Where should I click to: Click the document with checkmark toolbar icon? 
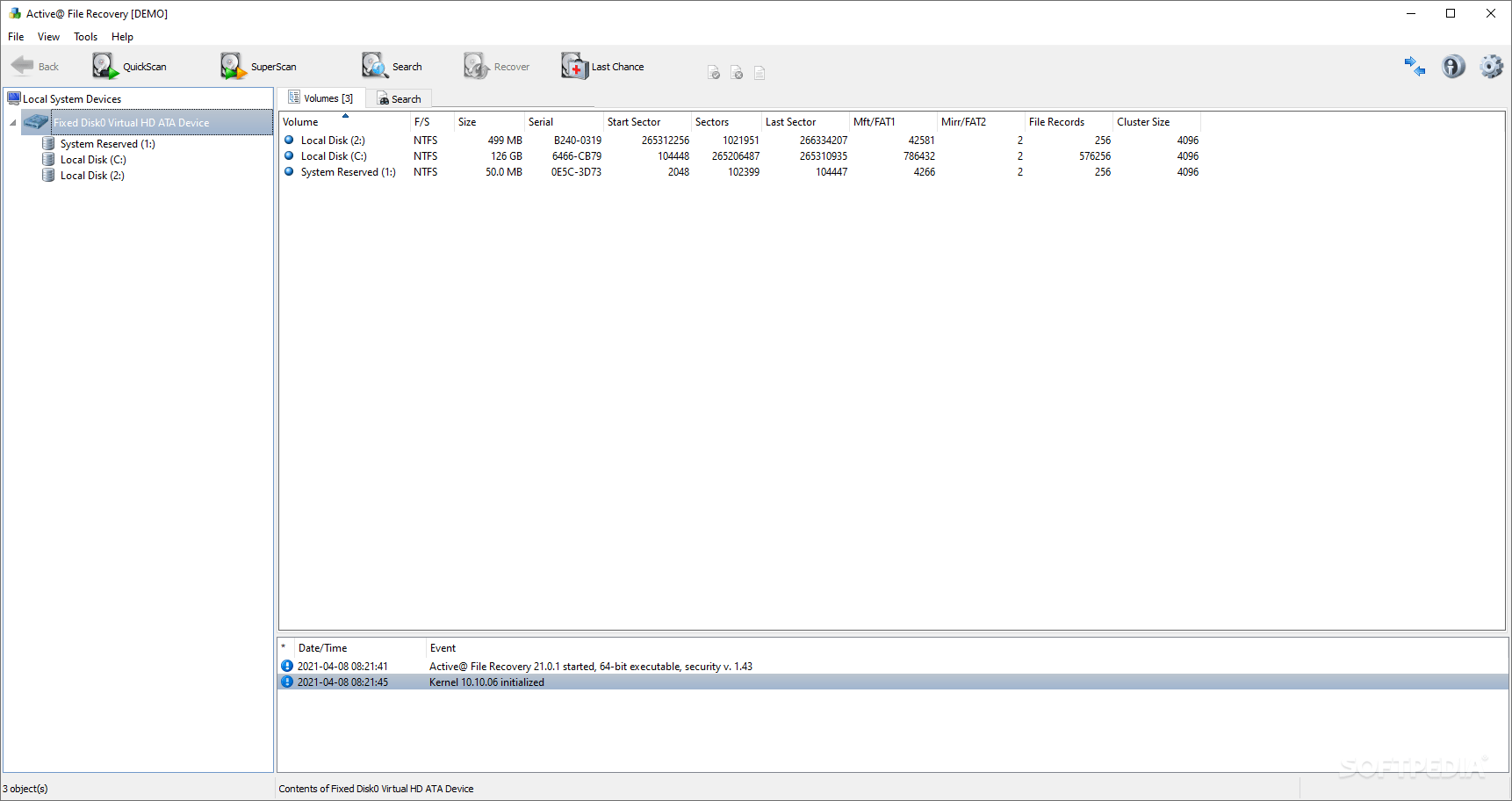point(714,73)
